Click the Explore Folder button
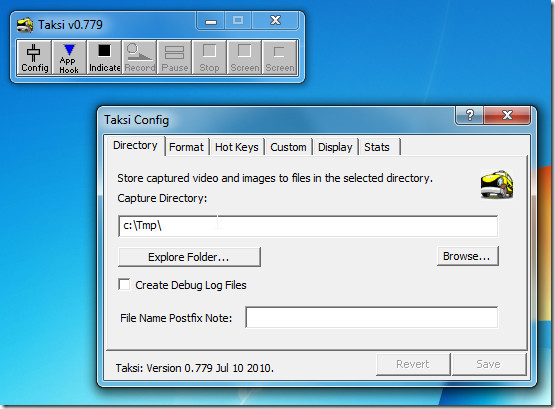555x409 pixels. click(x=189, y=257)
